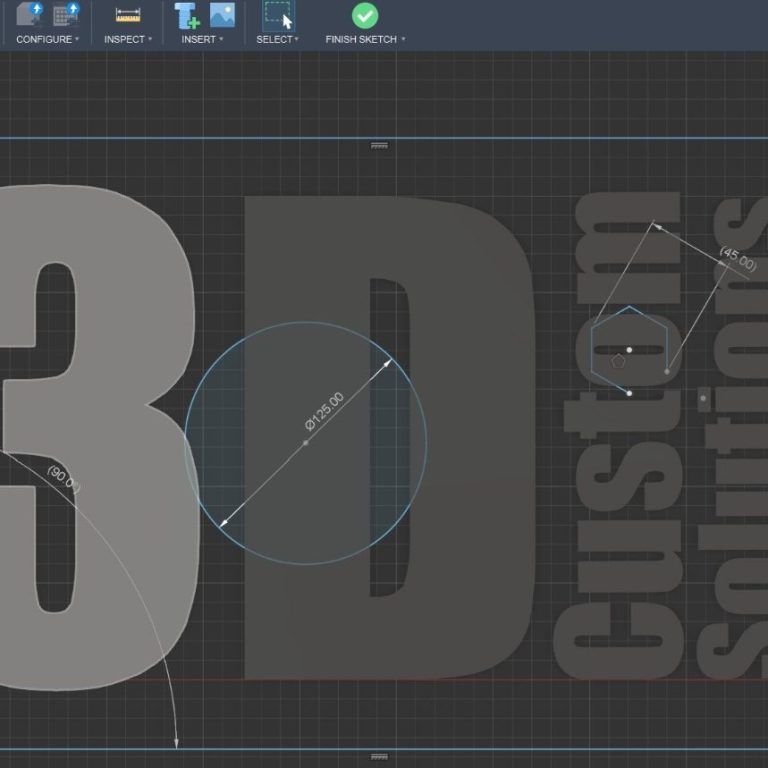Click the Insert bolt icon with green plus
The height and width of the screenshot is (768, 768).
pyautogui.click(x=186, y=15)
